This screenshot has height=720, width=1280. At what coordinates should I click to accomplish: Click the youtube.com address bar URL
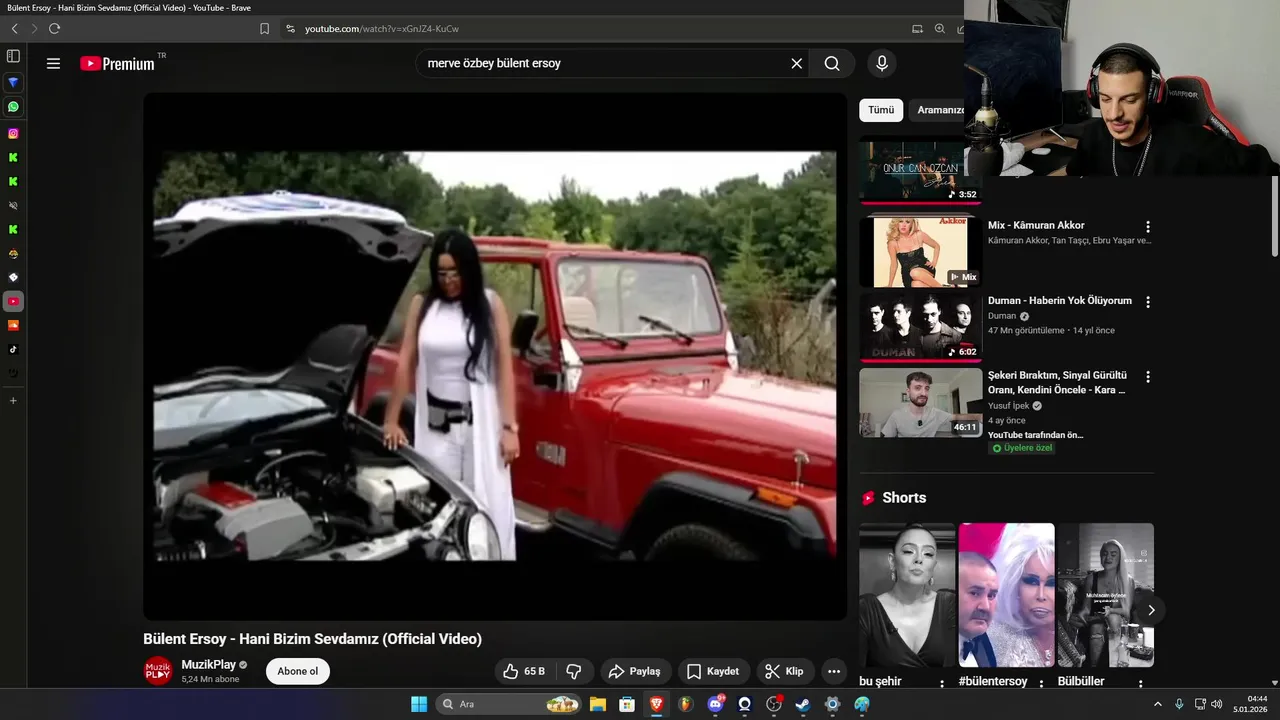[x=382, y=29]
